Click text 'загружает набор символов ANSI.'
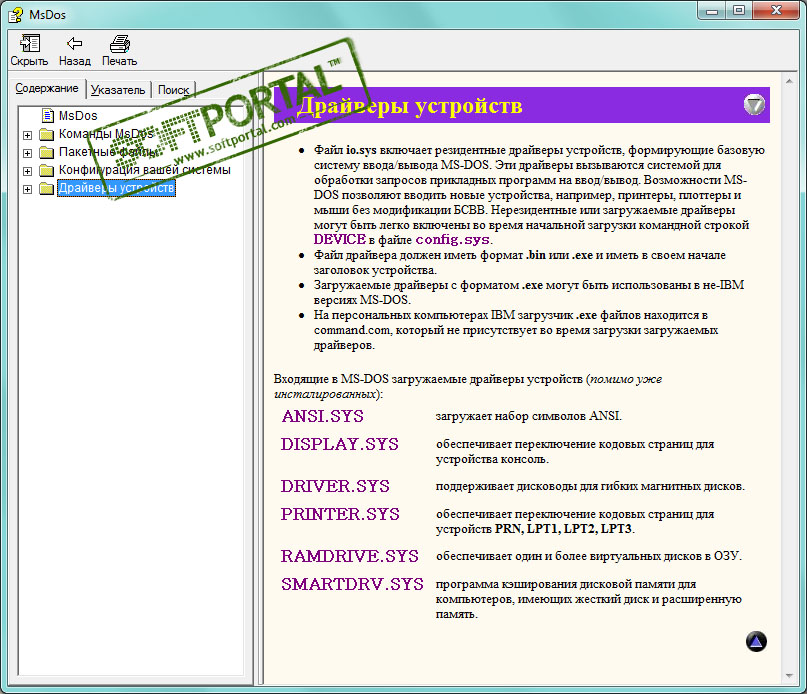The image size is (807, 694). point(529,416)
